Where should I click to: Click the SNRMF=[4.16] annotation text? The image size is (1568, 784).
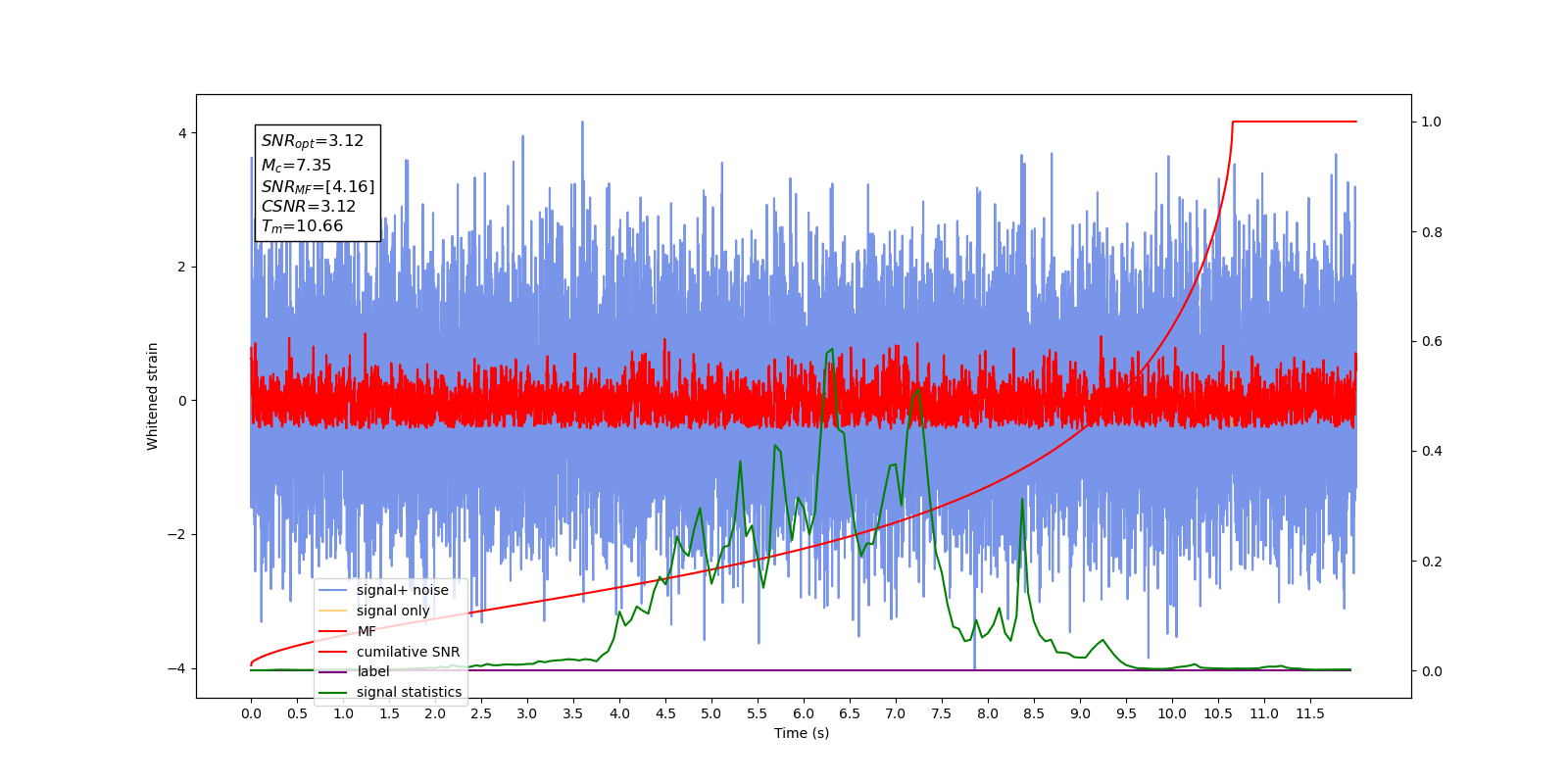tap(318, 186)
